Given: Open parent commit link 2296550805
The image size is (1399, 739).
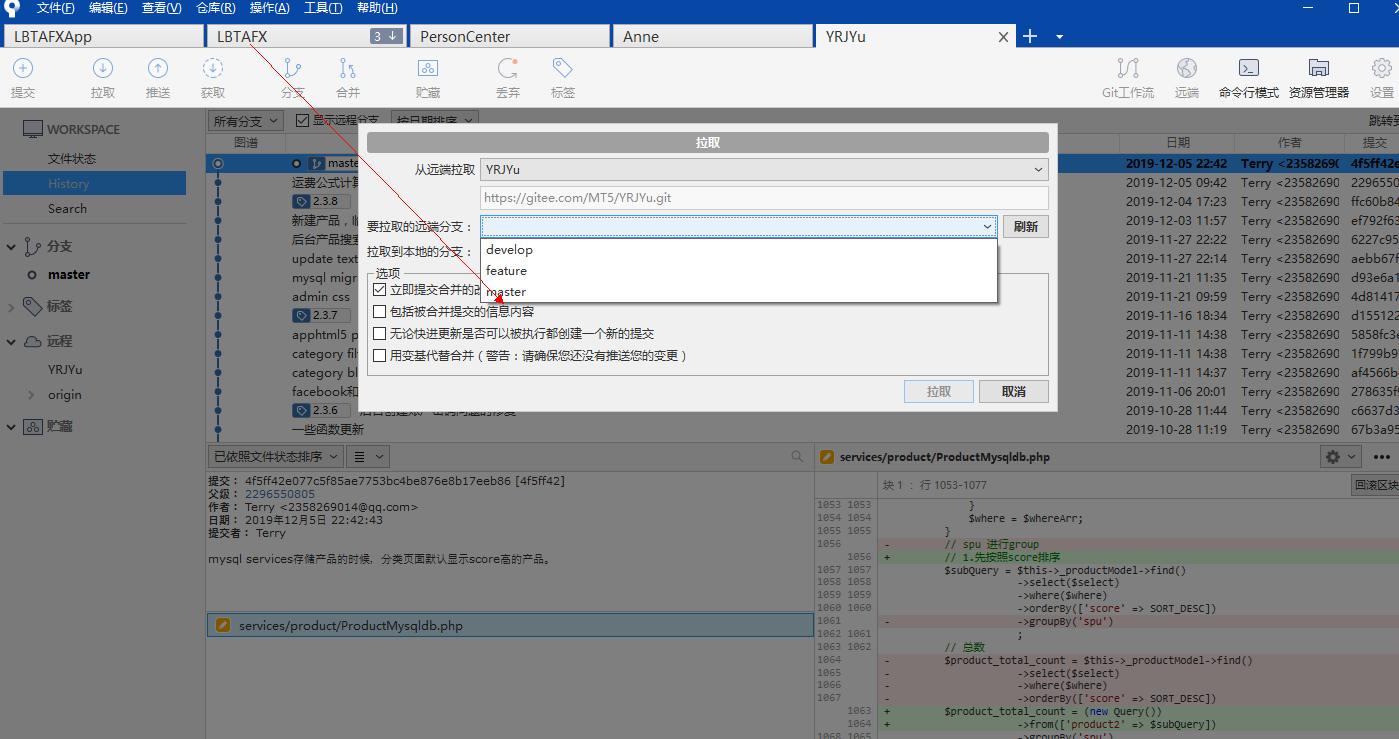Looking at the screenshot, I should 279,494.
